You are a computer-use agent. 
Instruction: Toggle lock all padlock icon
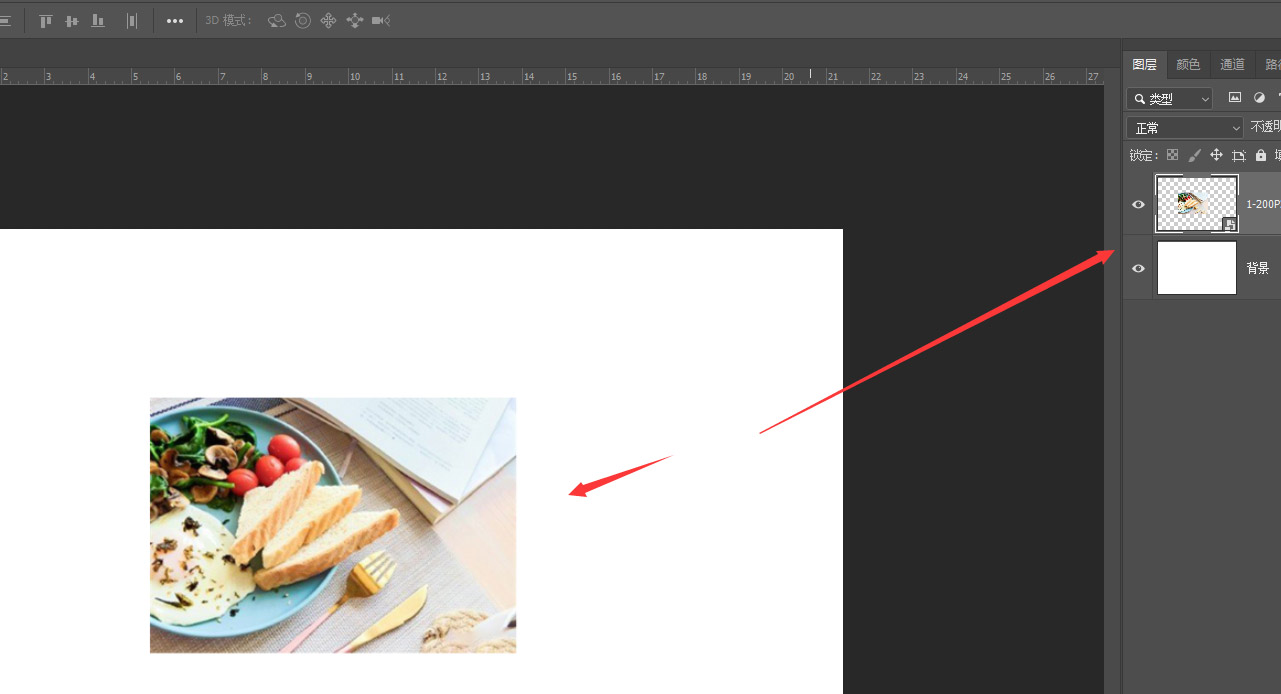[1261, 155]
